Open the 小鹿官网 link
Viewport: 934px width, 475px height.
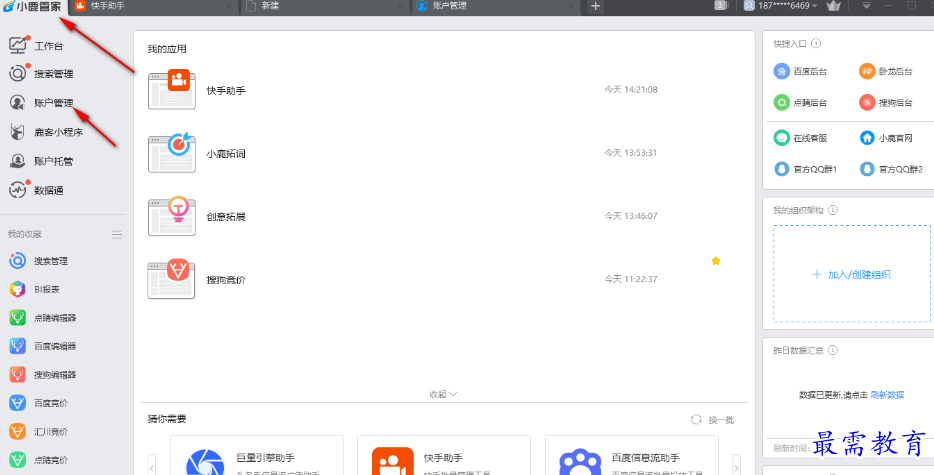click(x=886, y=138)
